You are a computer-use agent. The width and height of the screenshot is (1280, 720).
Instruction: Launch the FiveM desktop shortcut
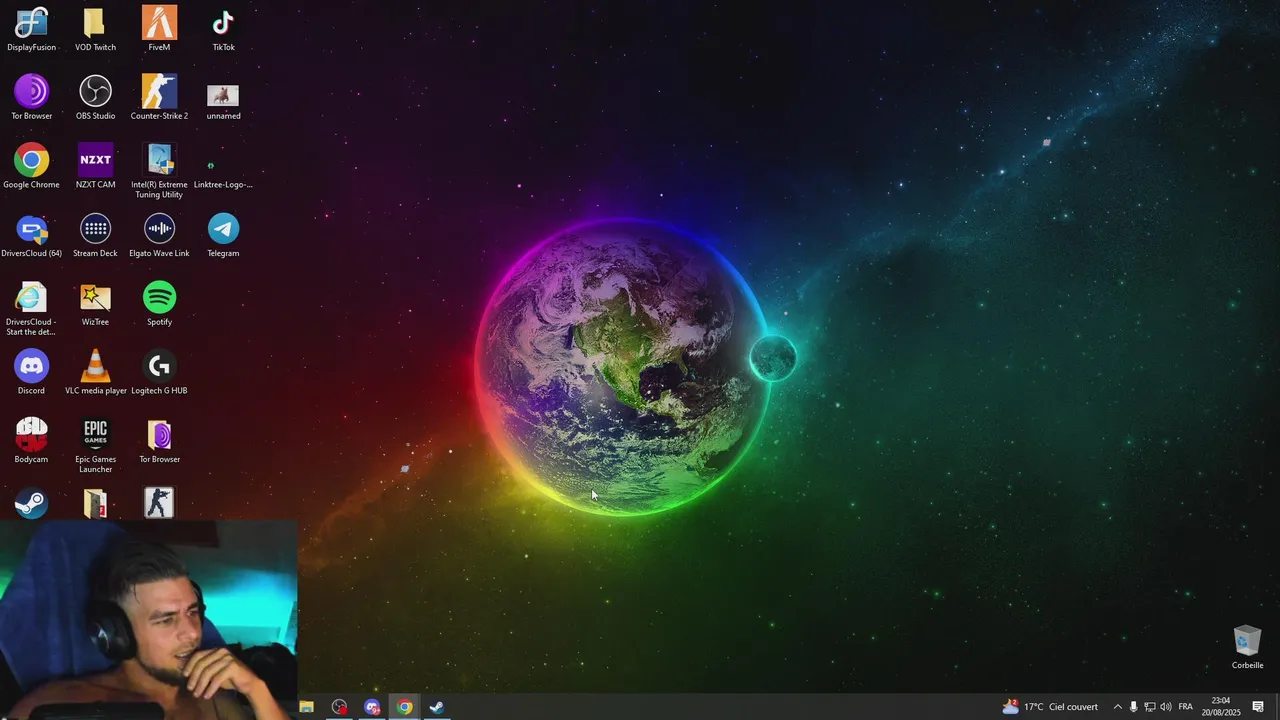(159, 29)
